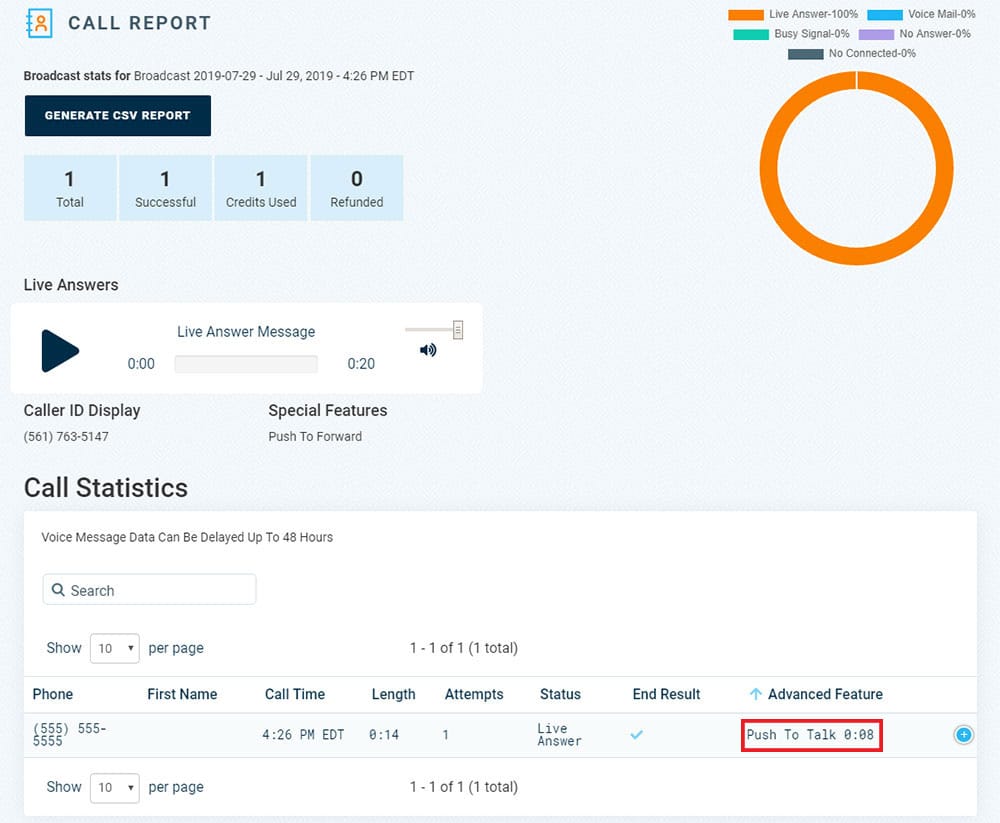Click Push To Forward feature text
Screen dimensions: 1000x823
tap(315, 437)
